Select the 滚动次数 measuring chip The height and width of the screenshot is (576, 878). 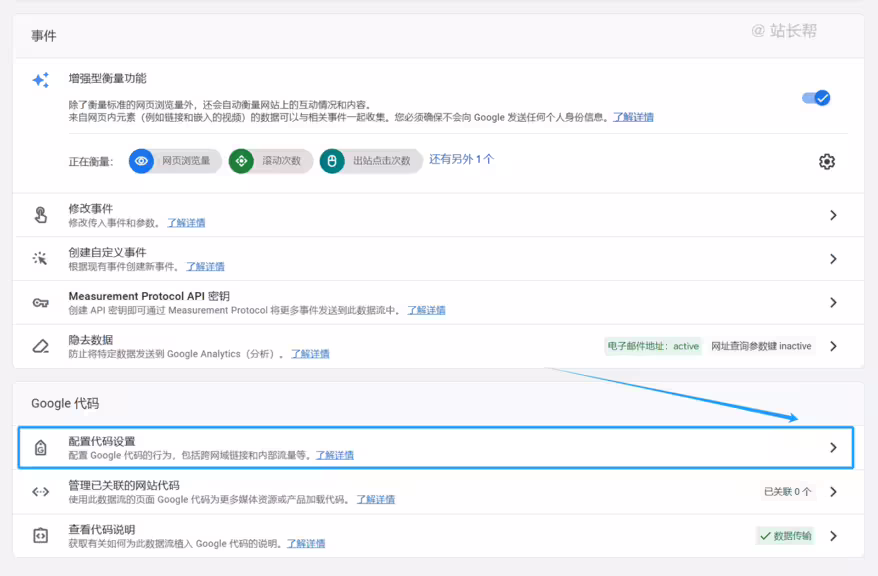[x=270, y=161]
